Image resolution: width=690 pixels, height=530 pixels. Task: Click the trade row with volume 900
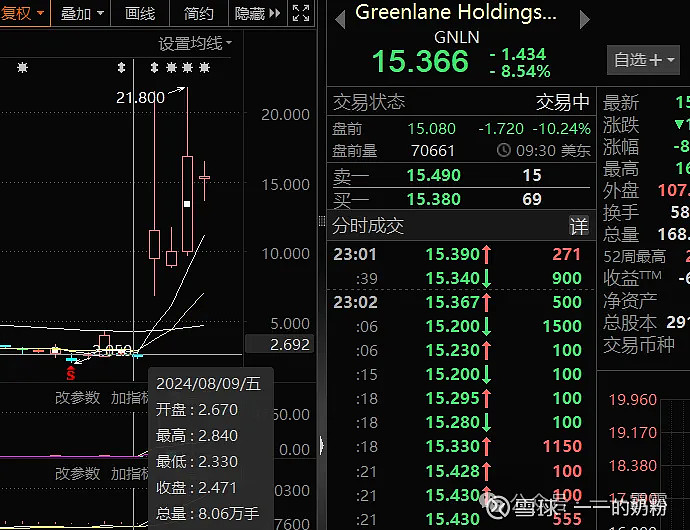[461, 278]
